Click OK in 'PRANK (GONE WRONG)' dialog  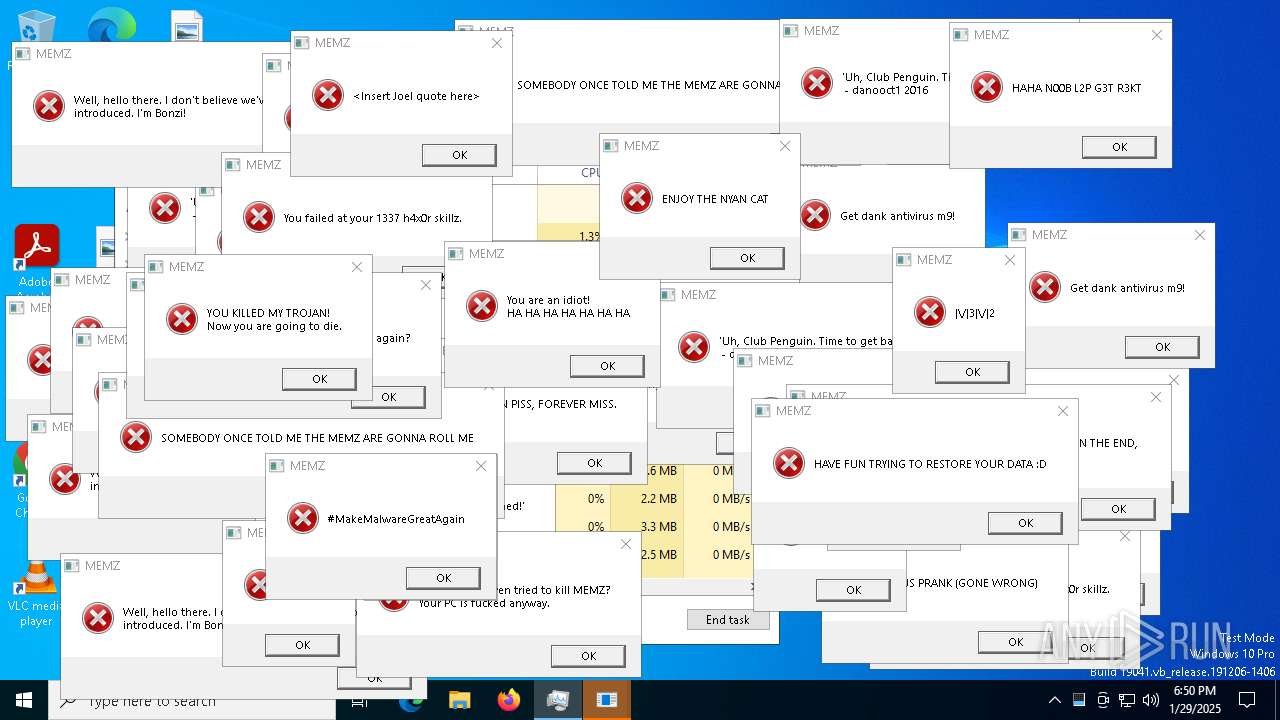point(1015,642)
